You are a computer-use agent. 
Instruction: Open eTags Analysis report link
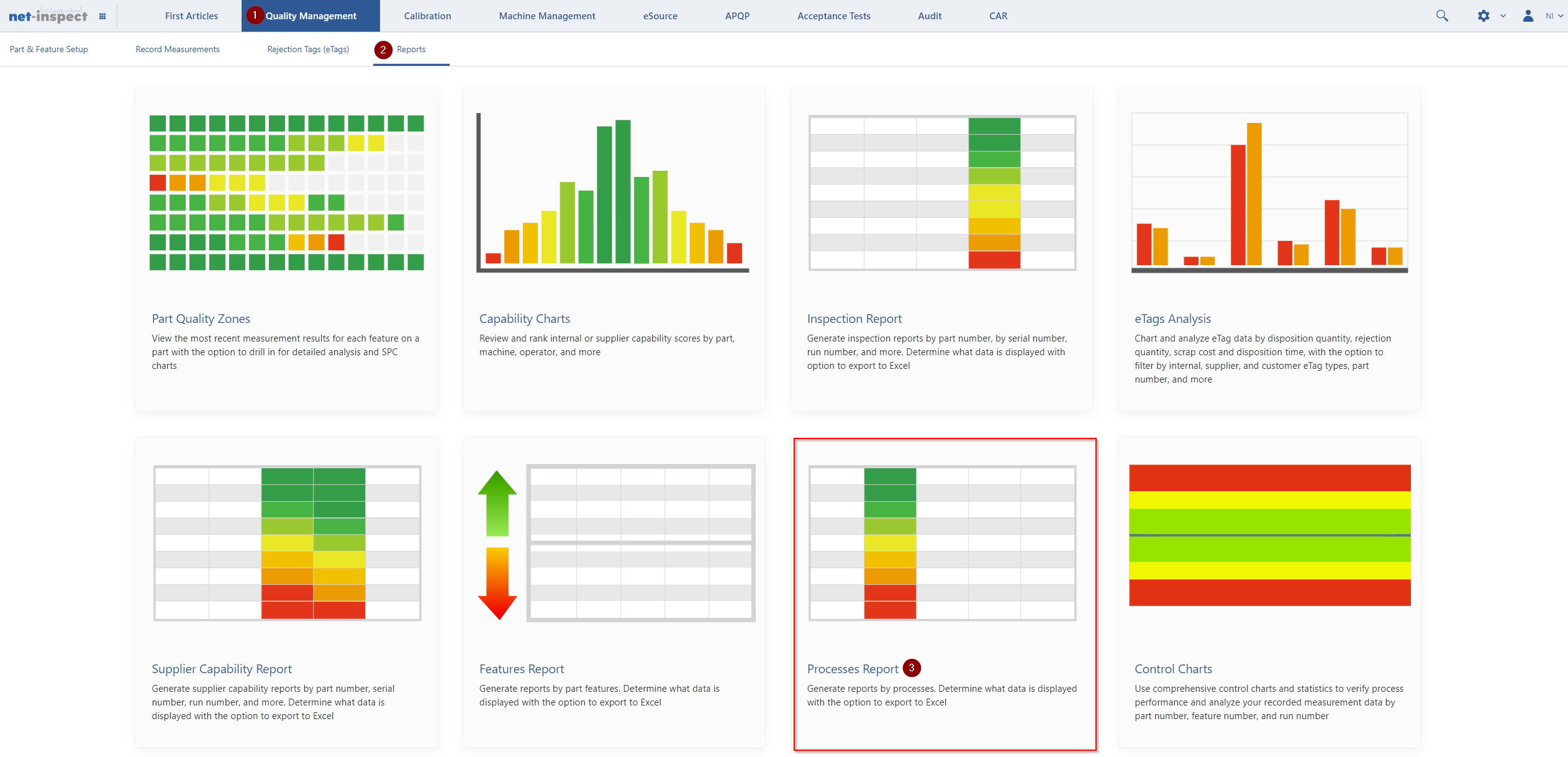pos(1172,319)
